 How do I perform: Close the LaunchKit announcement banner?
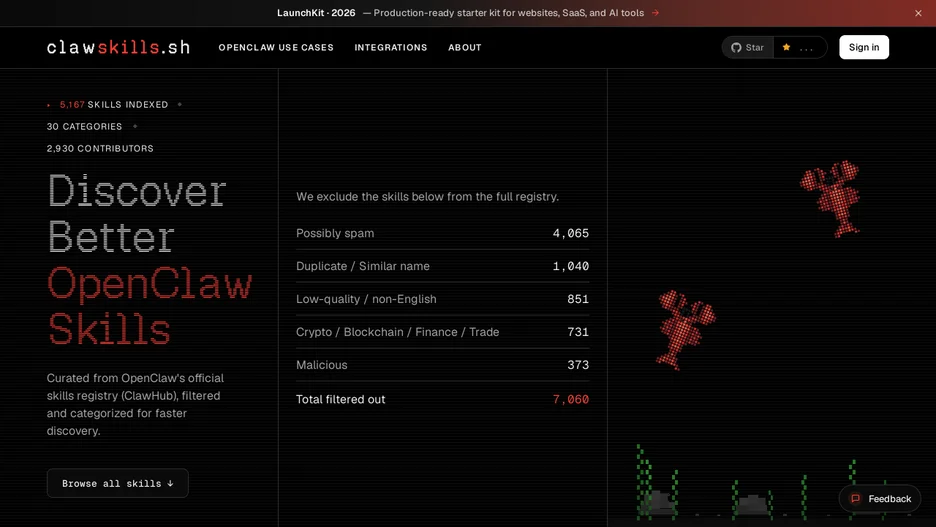click(918, 13)
